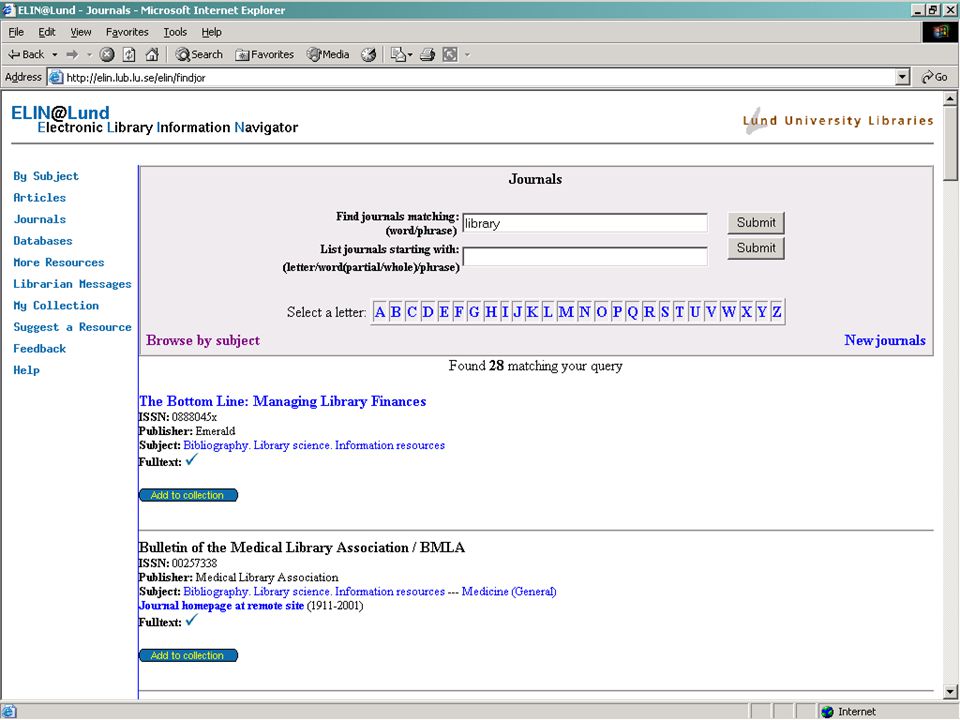The height and width of the screenshot is (720, 960).
Task: Open the New journals link
Action: (x=885, y=340)
